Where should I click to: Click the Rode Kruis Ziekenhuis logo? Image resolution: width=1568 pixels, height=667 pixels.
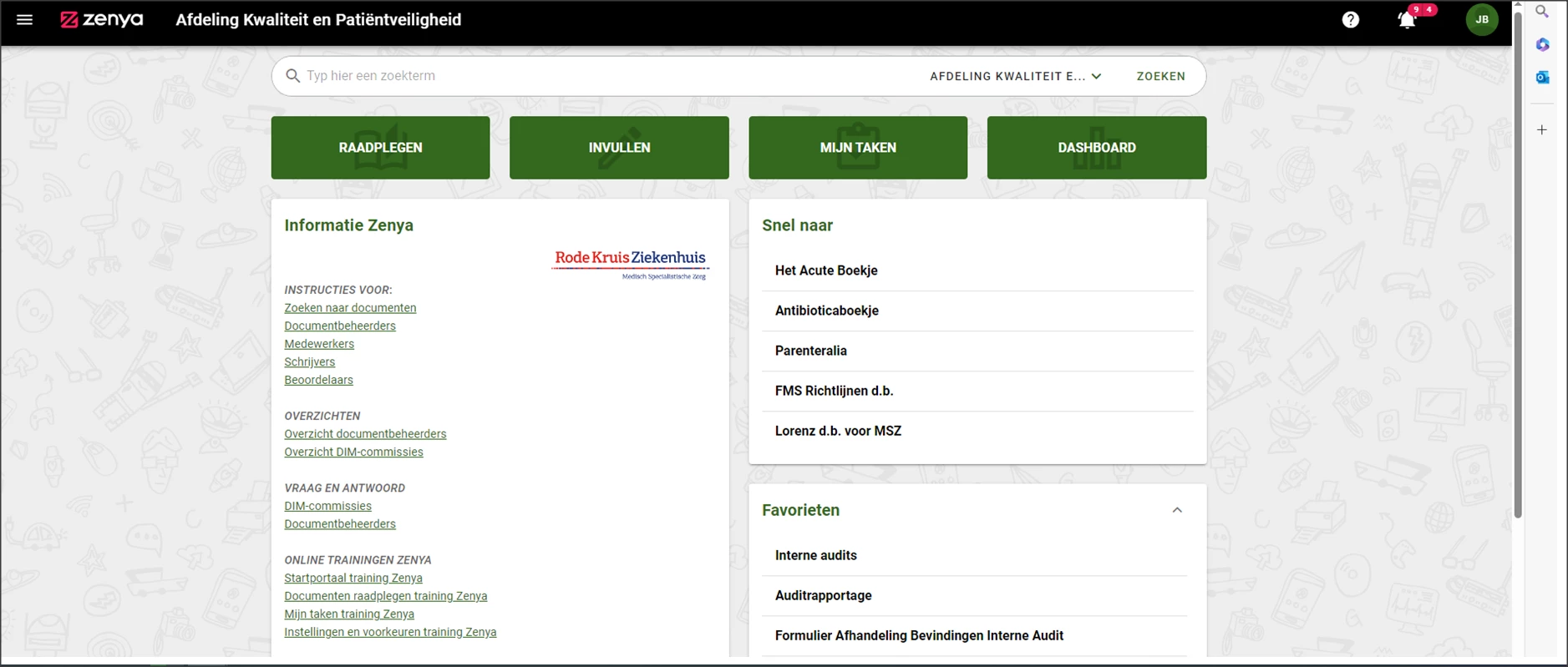(x=631, y=264)
